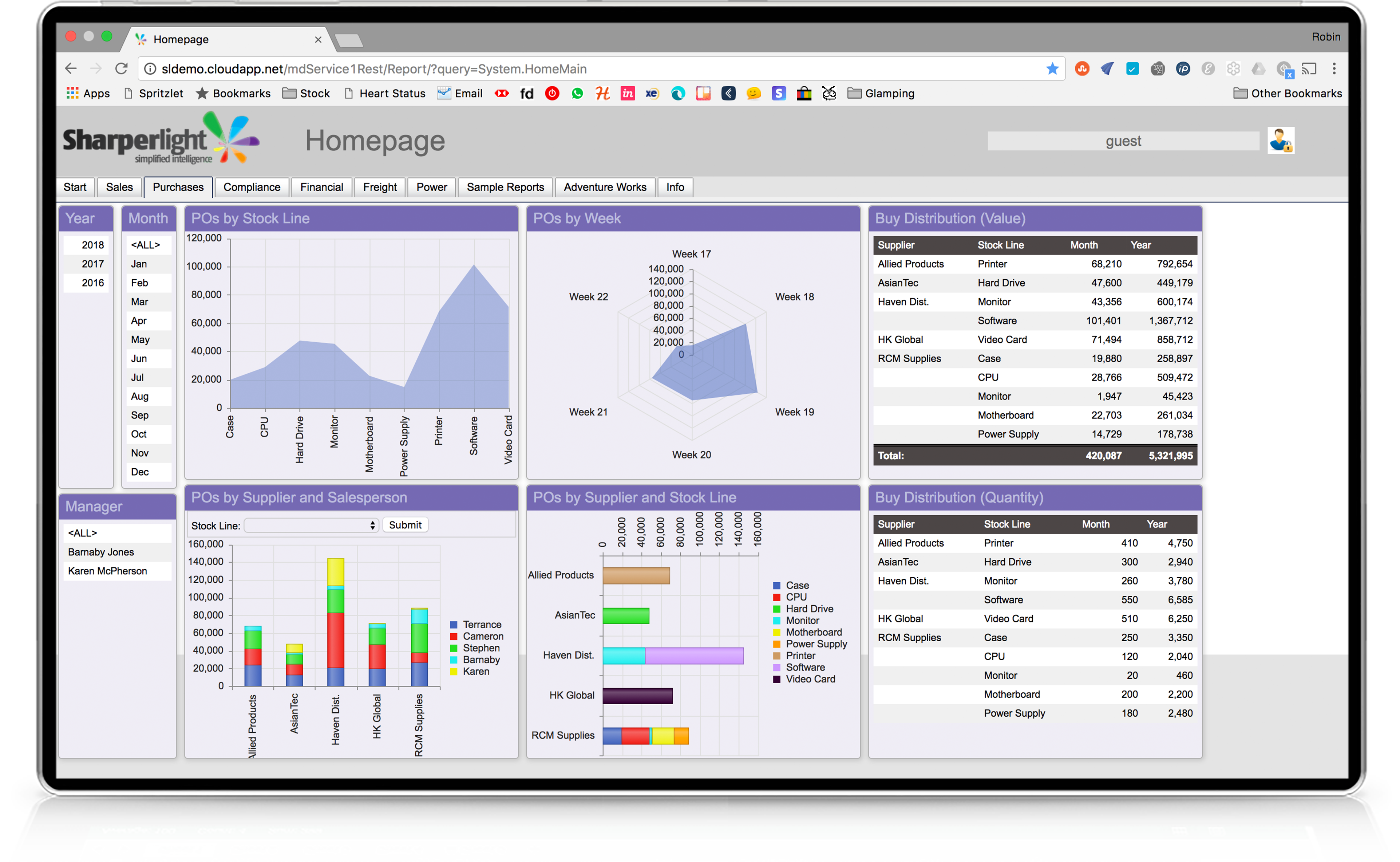
Task: Click the red power button bookmark
Action: (551, 94)
